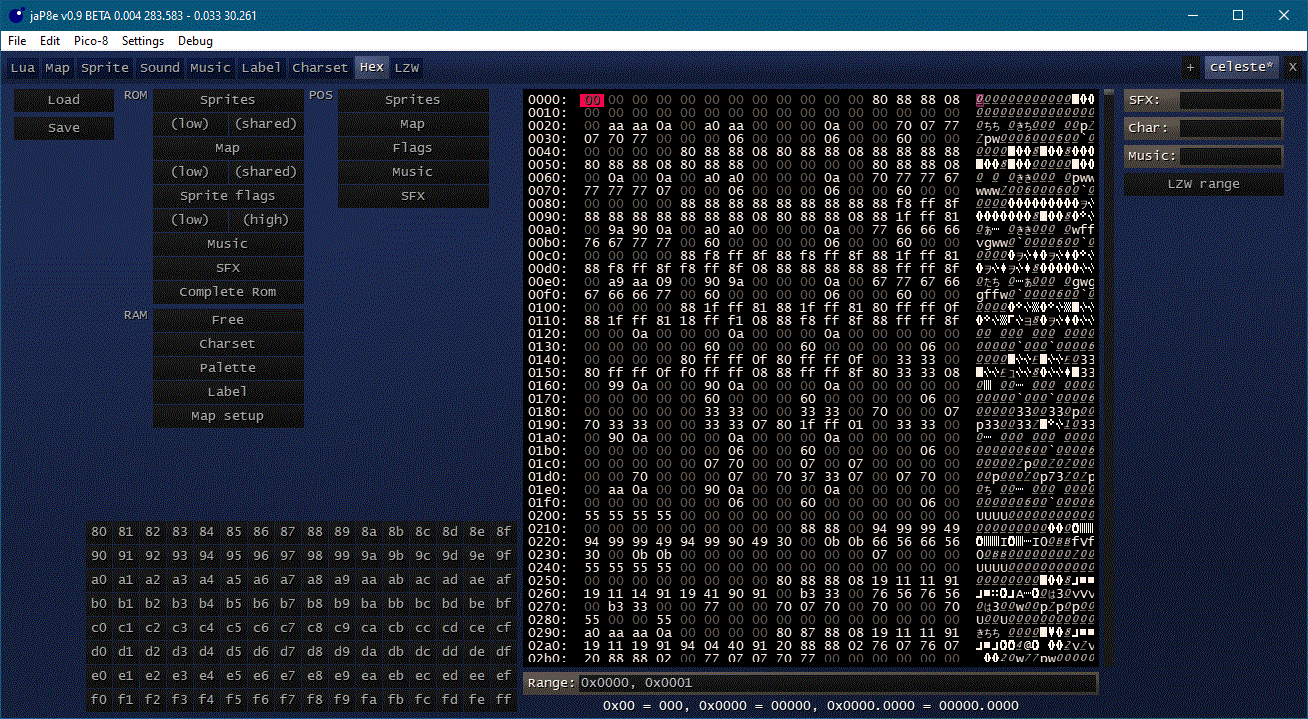Switch to the Sound tab
The image size is (1308, 719).
160,67
